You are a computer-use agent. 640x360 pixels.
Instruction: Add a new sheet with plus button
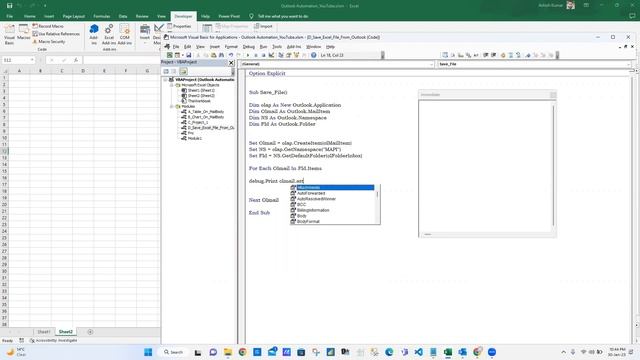pyautogui.click(x=90, y=332)
